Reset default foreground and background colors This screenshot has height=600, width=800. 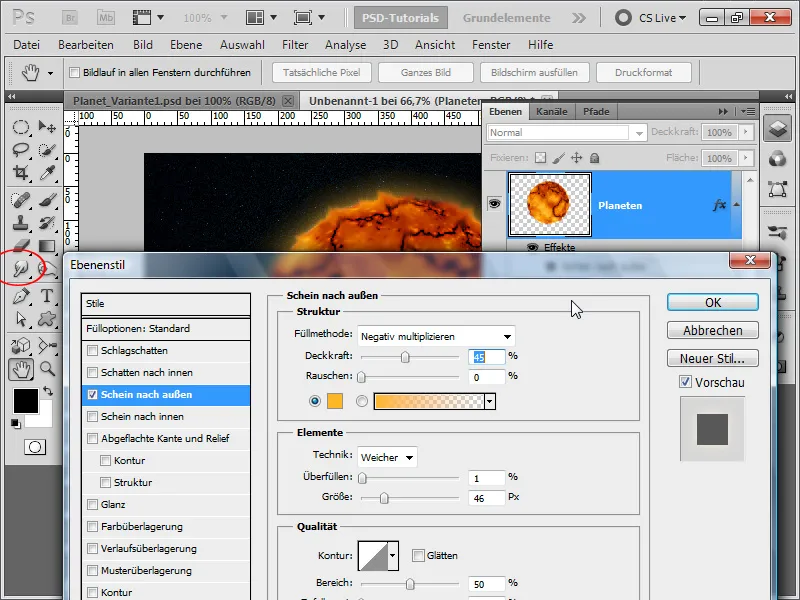(16, 423)
